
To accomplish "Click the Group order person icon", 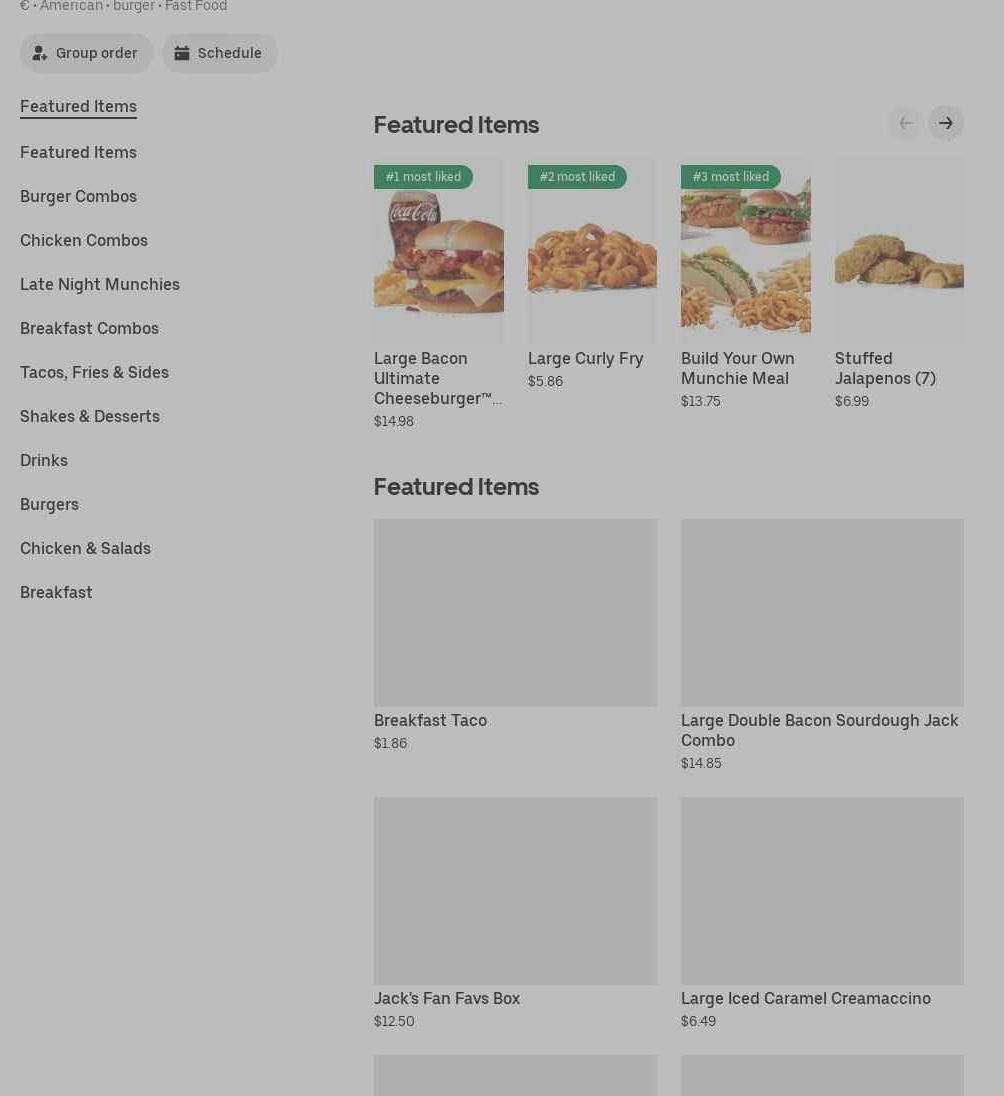I will pyautogui.click(x=40, y=54).
